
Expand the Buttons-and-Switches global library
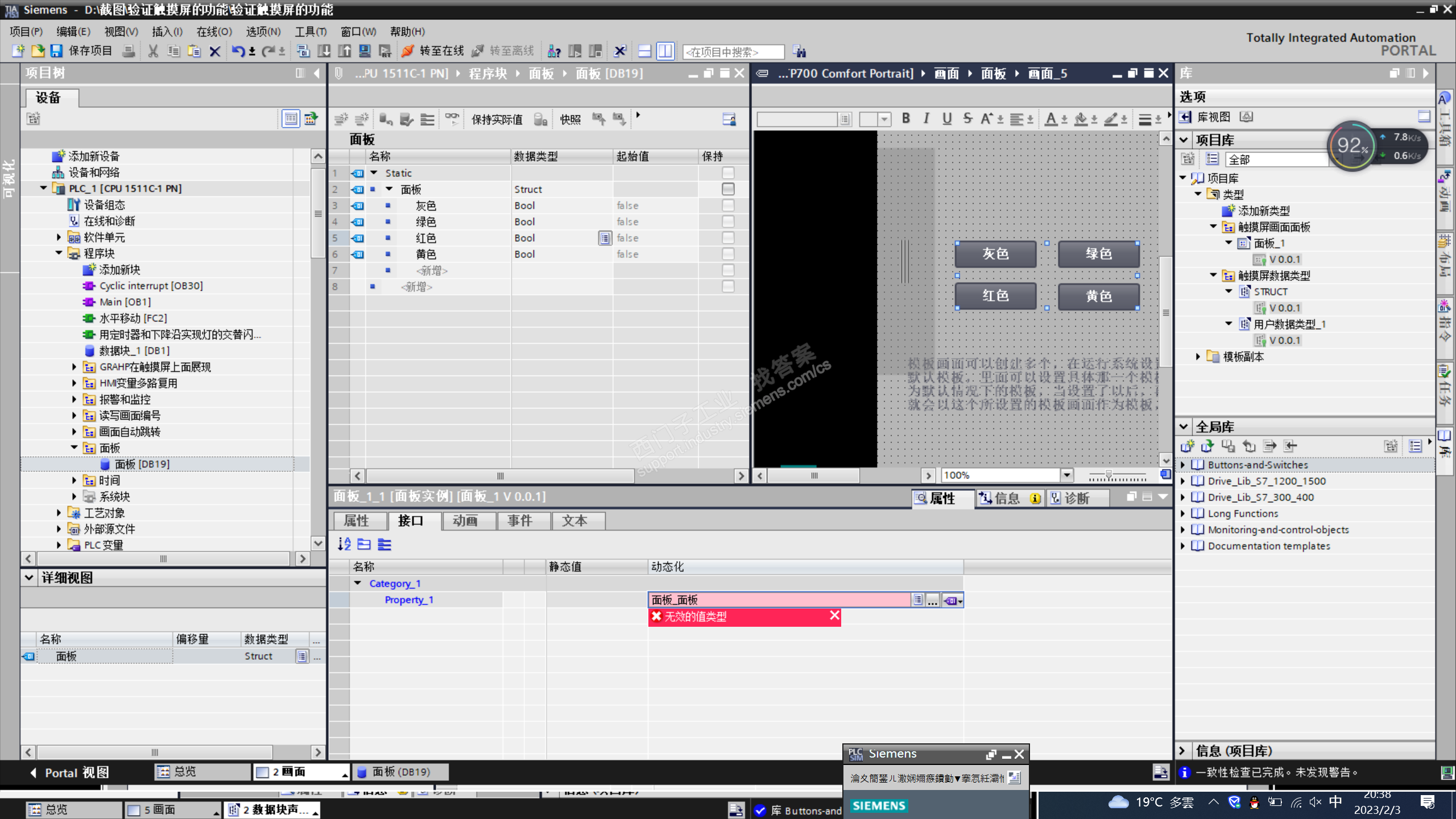pyautogui.click(x=1183, y=465)
